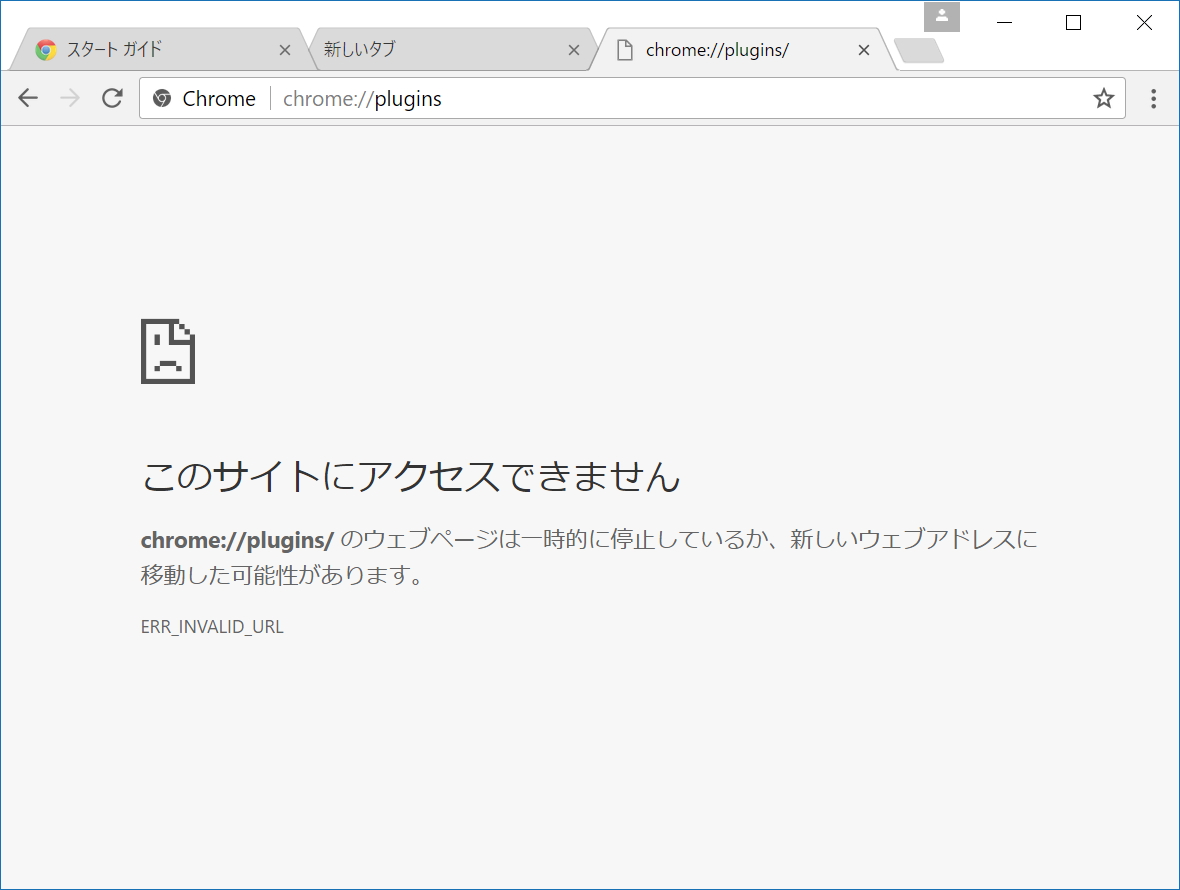Click the Chrome icon on the スタート ガイド tab
This screenshot has width=1180, height=890.
click(46, 48)
